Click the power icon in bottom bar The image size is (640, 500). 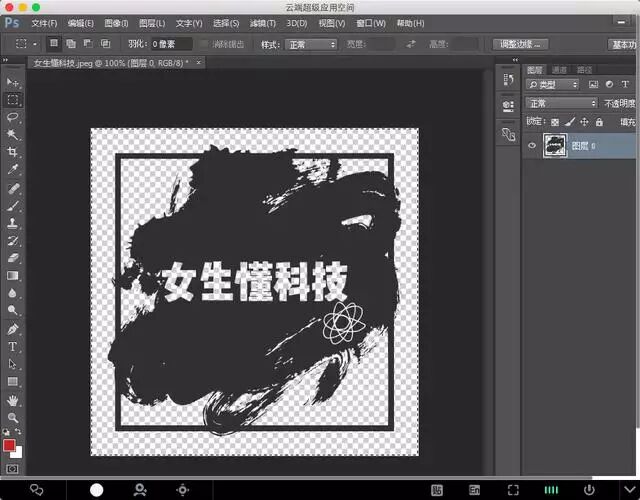(589, 489)
